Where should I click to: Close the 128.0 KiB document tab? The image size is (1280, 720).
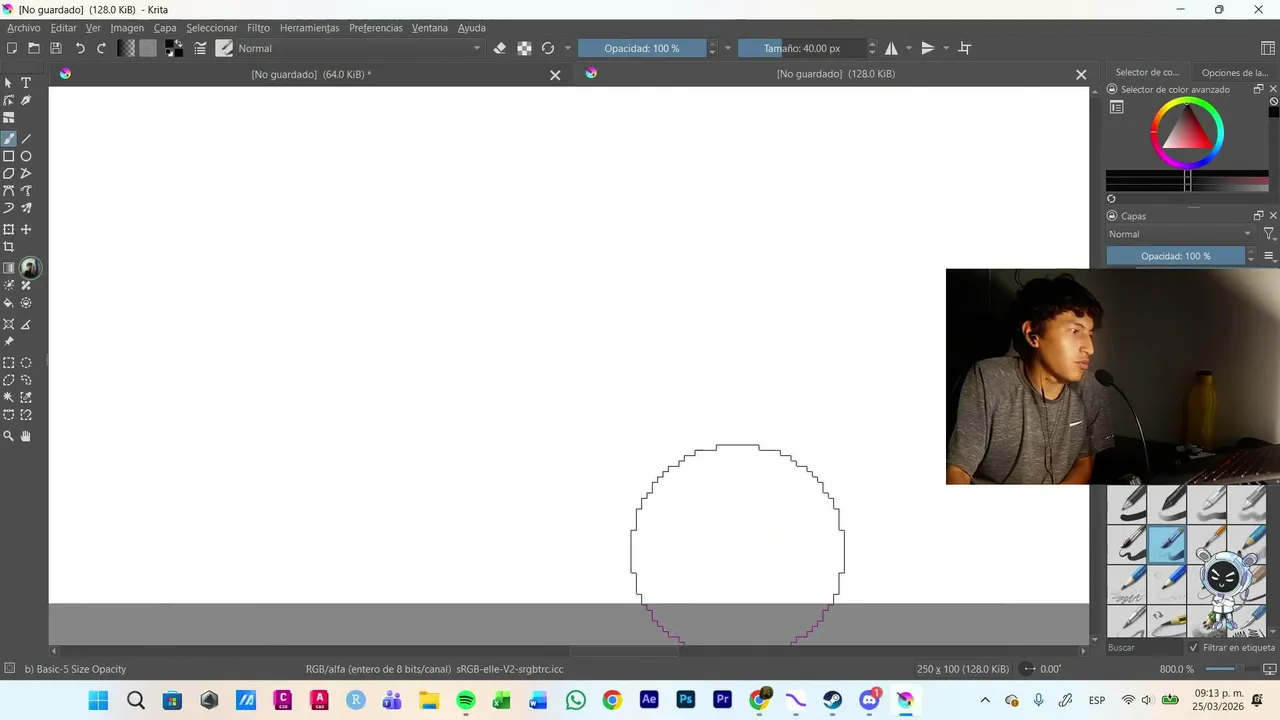1081,74
